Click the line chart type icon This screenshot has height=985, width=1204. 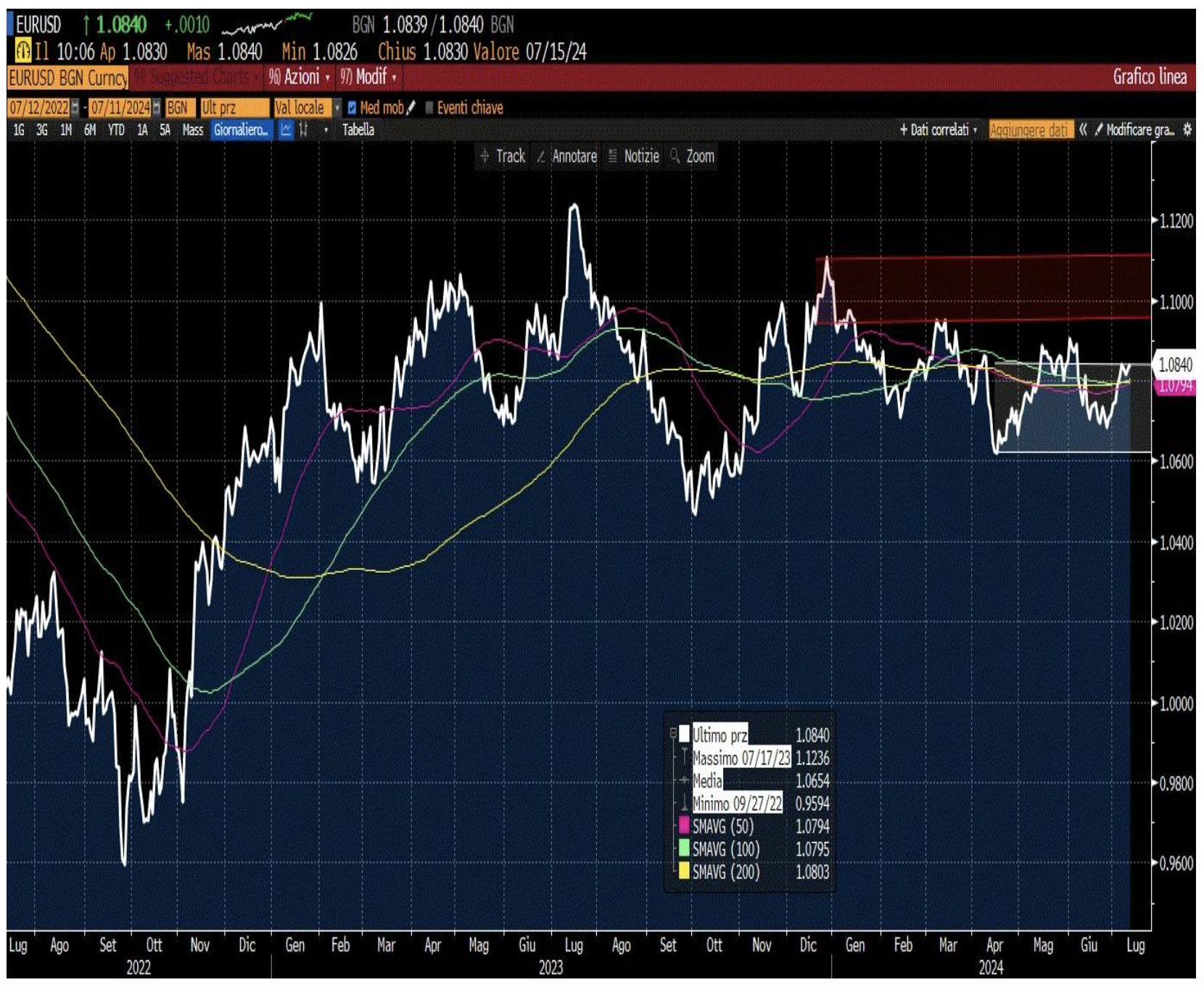tap(286, 130)
